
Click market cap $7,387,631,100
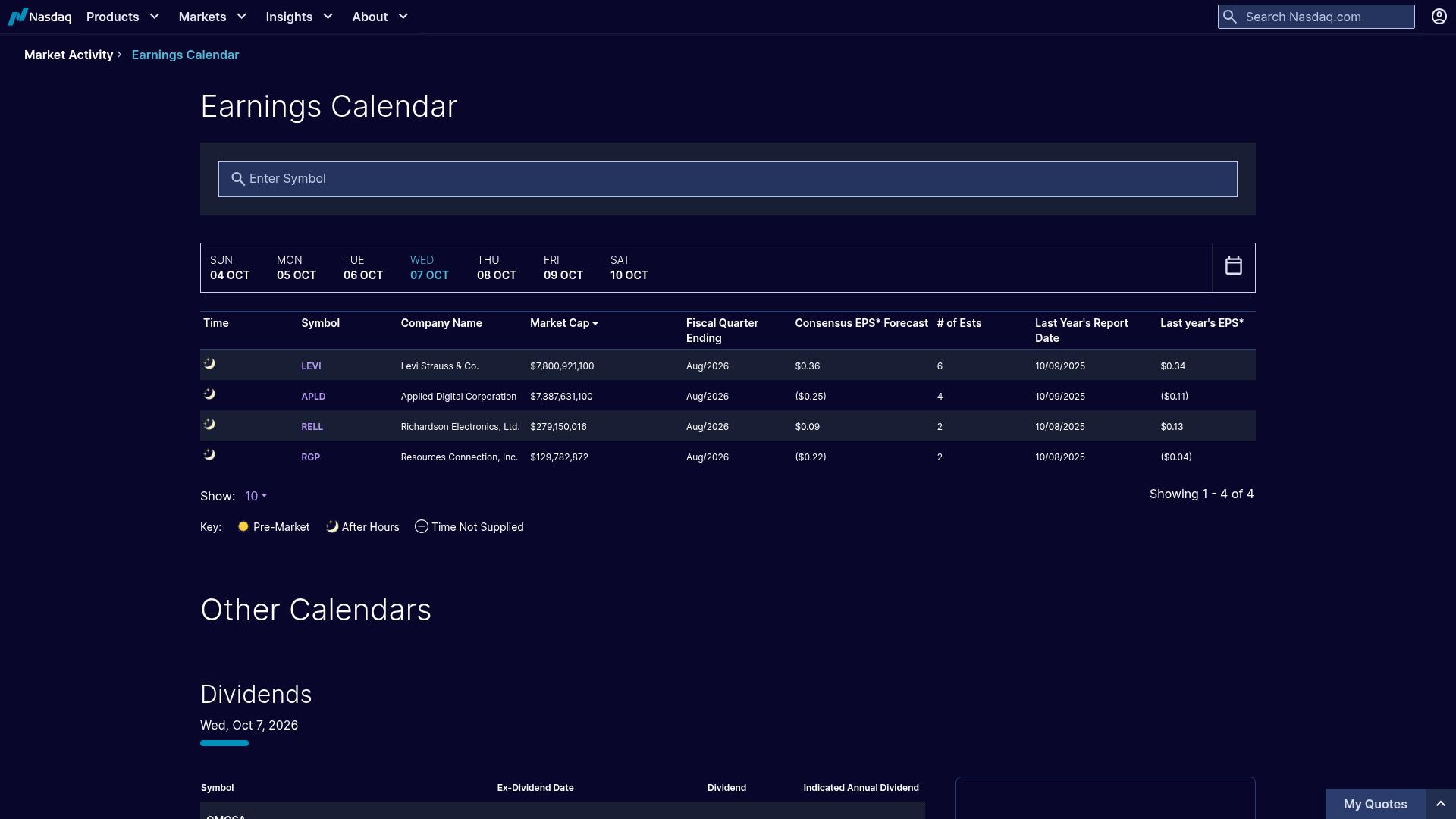[561, 397]
